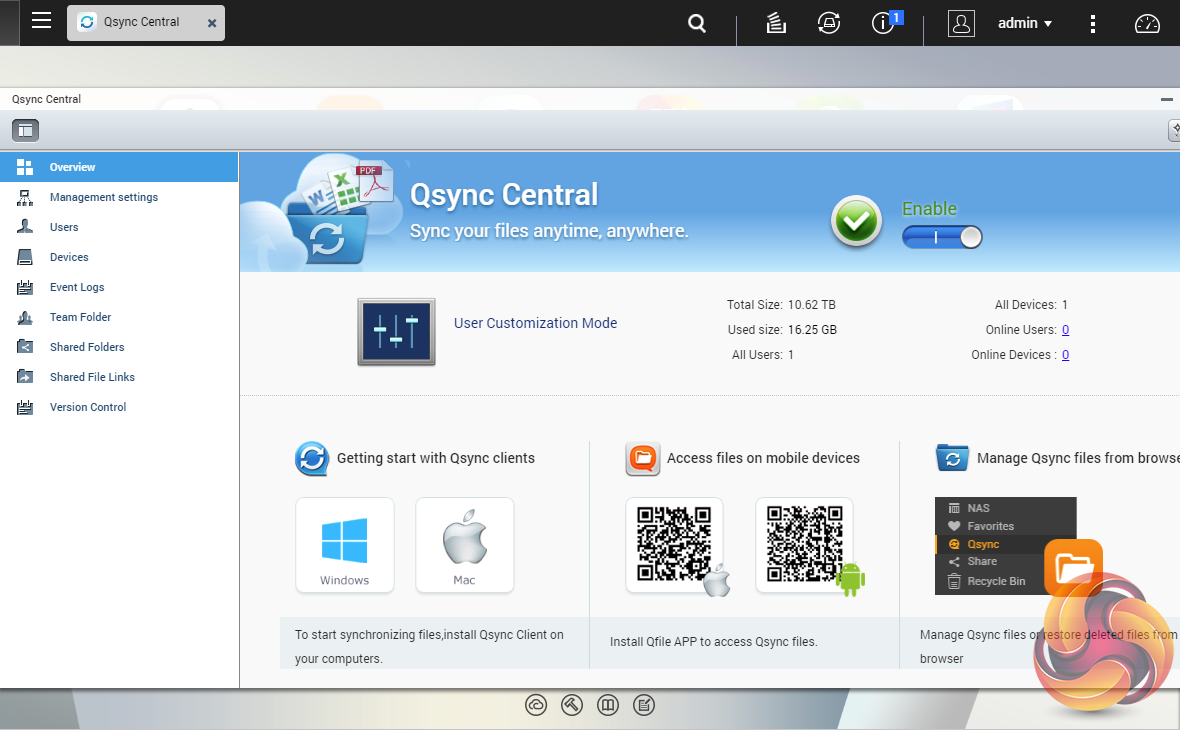This screenshot has width=1180, height=730.
Task: Open the Version Control section
Action: coord(88,407)
